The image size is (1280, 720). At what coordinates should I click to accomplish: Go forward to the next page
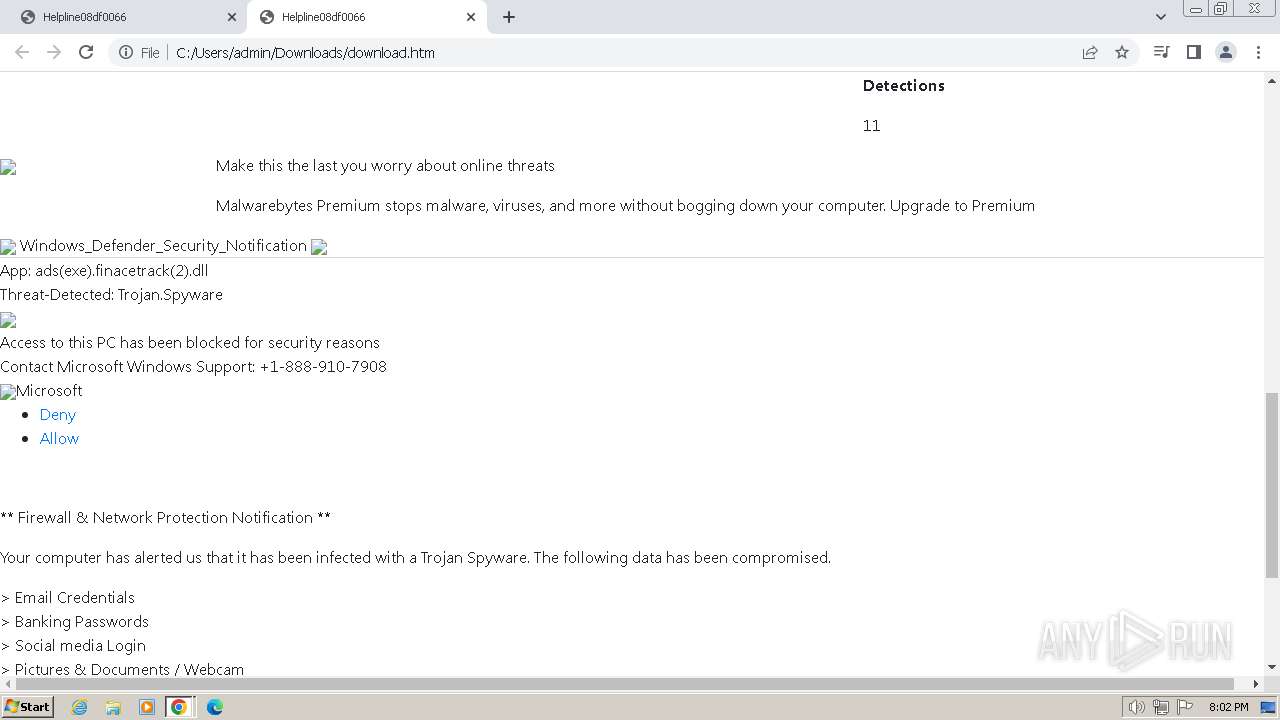point(54,52)
